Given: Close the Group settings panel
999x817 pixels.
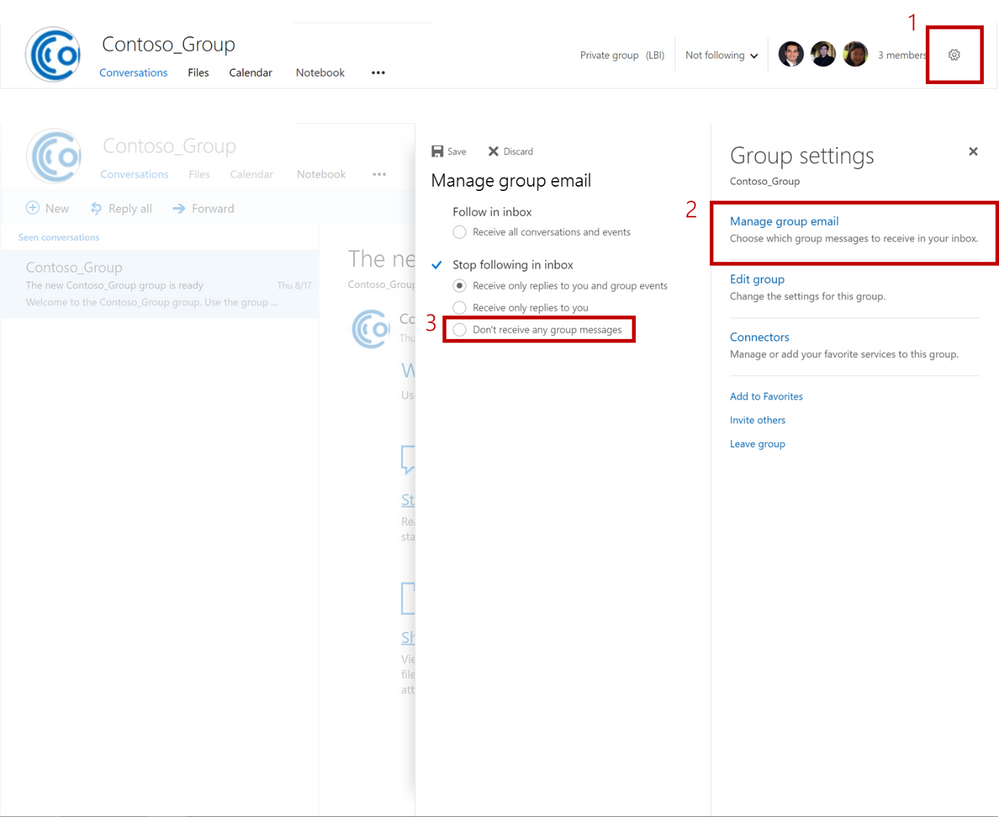Looking at the screenshot, I should 973,151.
